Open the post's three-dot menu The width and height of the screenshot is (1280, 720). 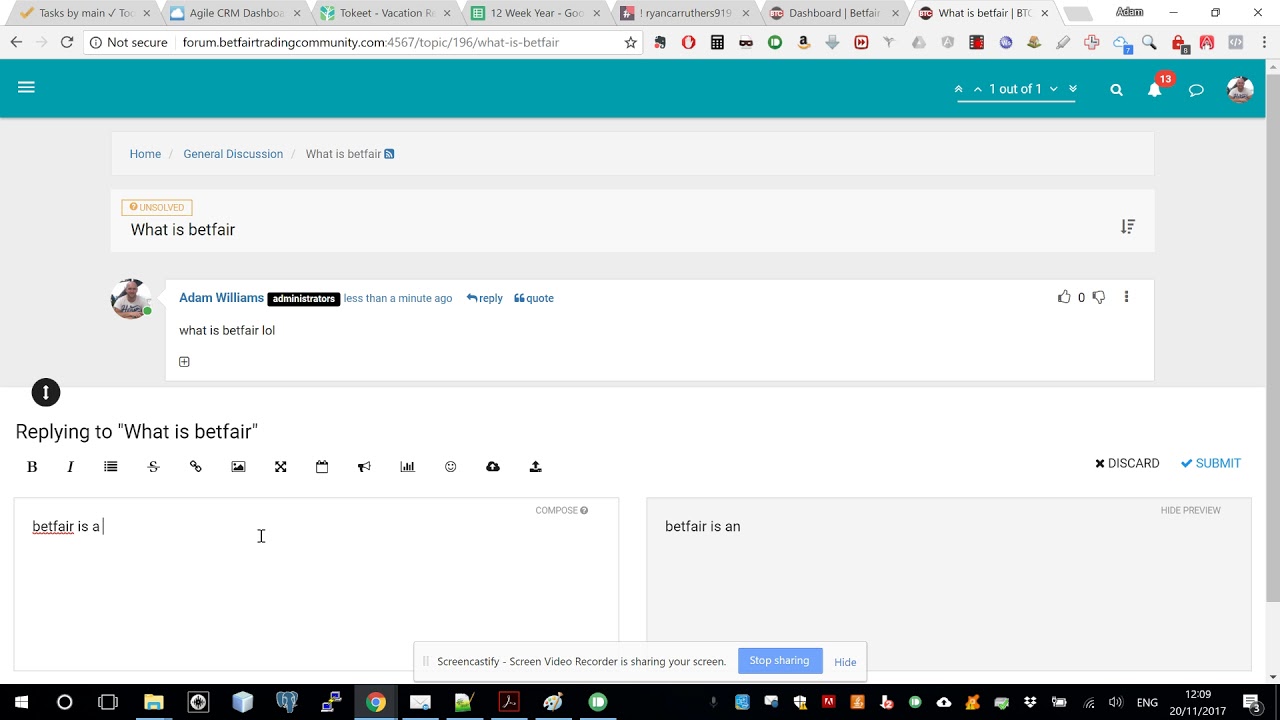[x=1126, y=297]
